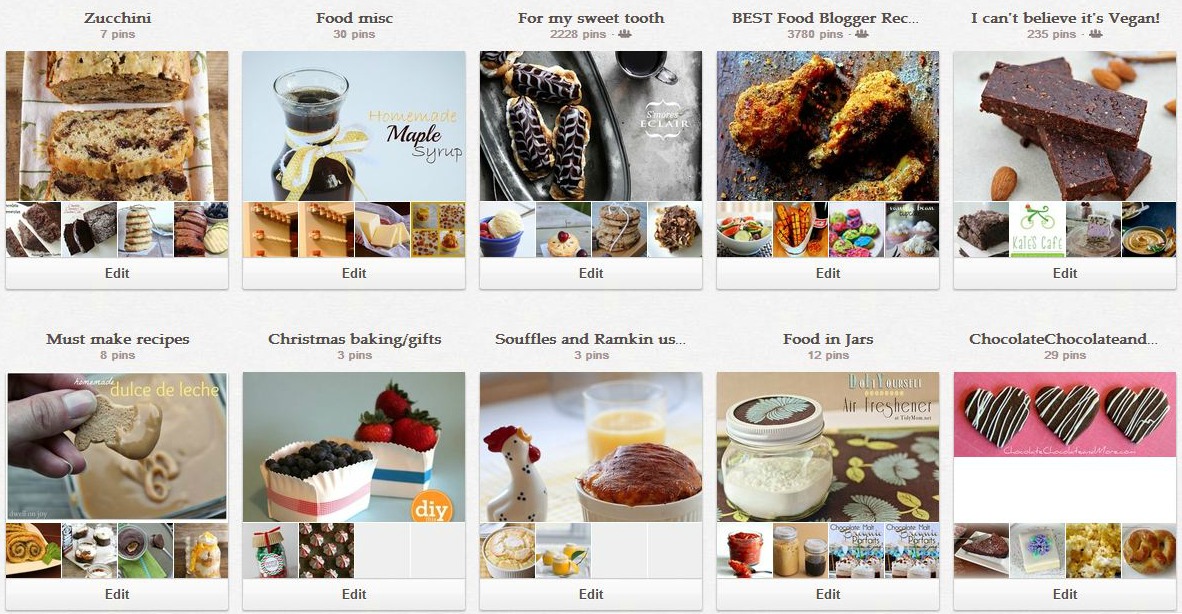Image resolution: width=1182 pixels, height=614 pixels.
Task: Click the group icon beside 2228 pins
Action: coord(625,34)
